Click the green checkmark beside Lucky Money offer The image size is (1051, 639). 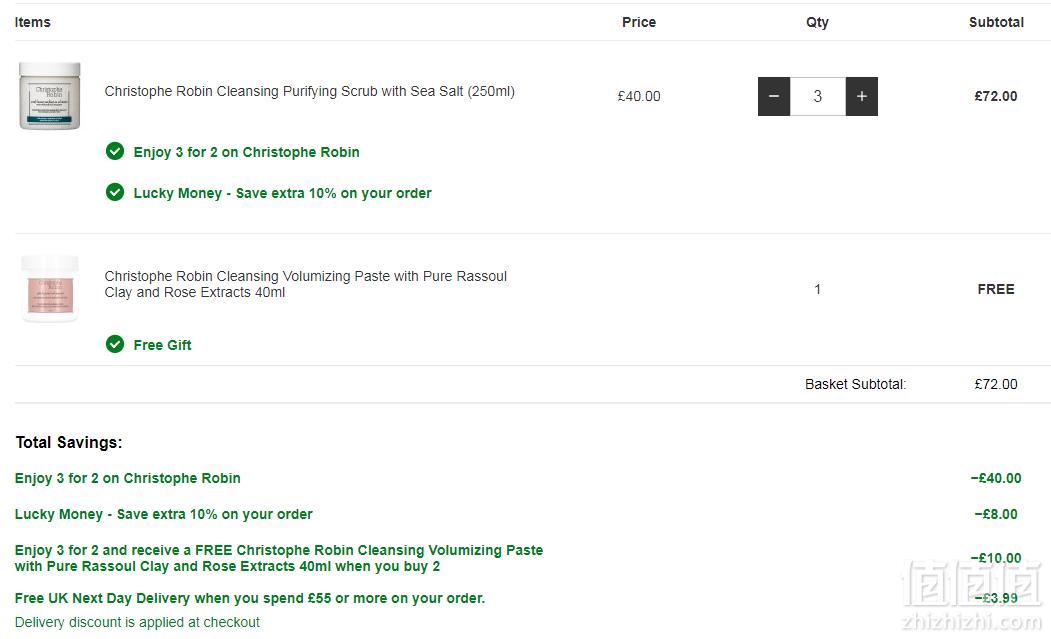click(x=115, y=192)
